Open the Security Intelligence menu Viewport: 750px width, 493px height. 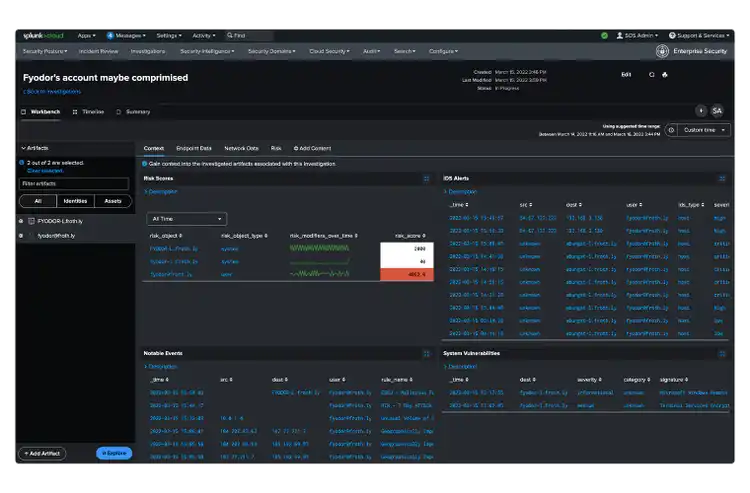pyautogui.click(x=206, y=51)
